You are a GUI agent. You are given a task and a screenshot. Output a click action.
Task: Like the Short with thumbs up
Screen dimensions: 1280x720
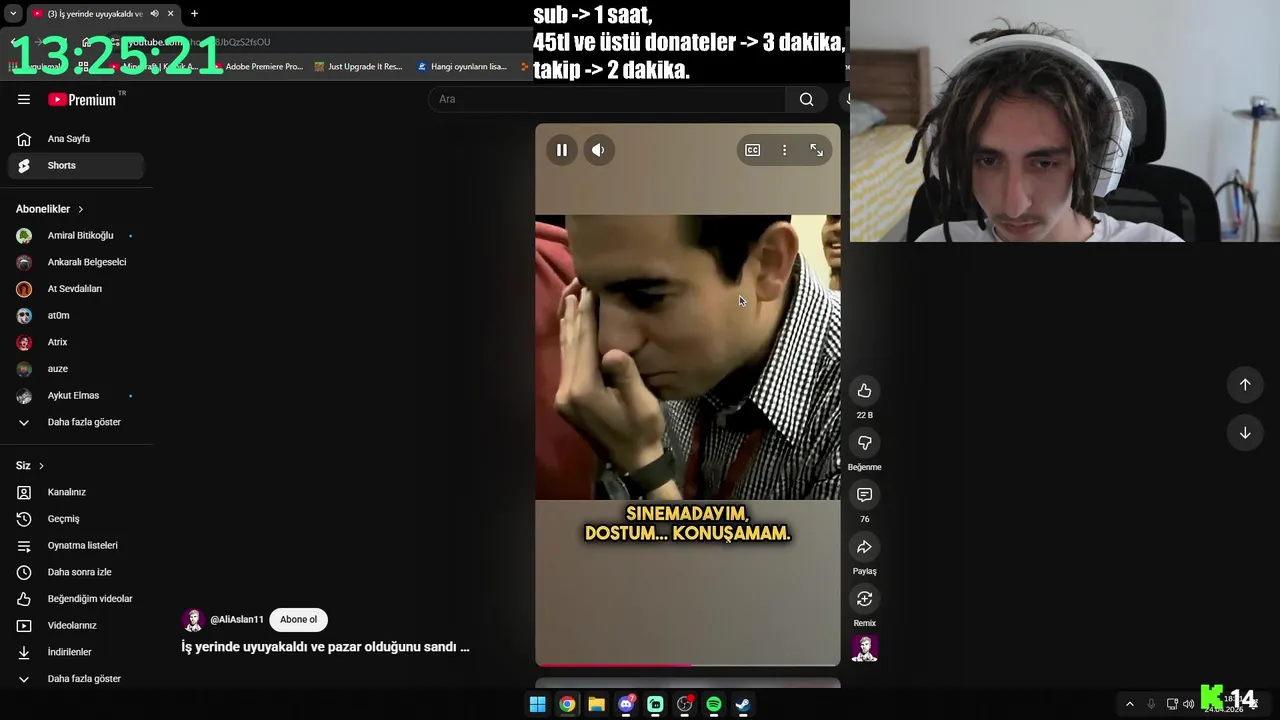(x=865, y=391)
